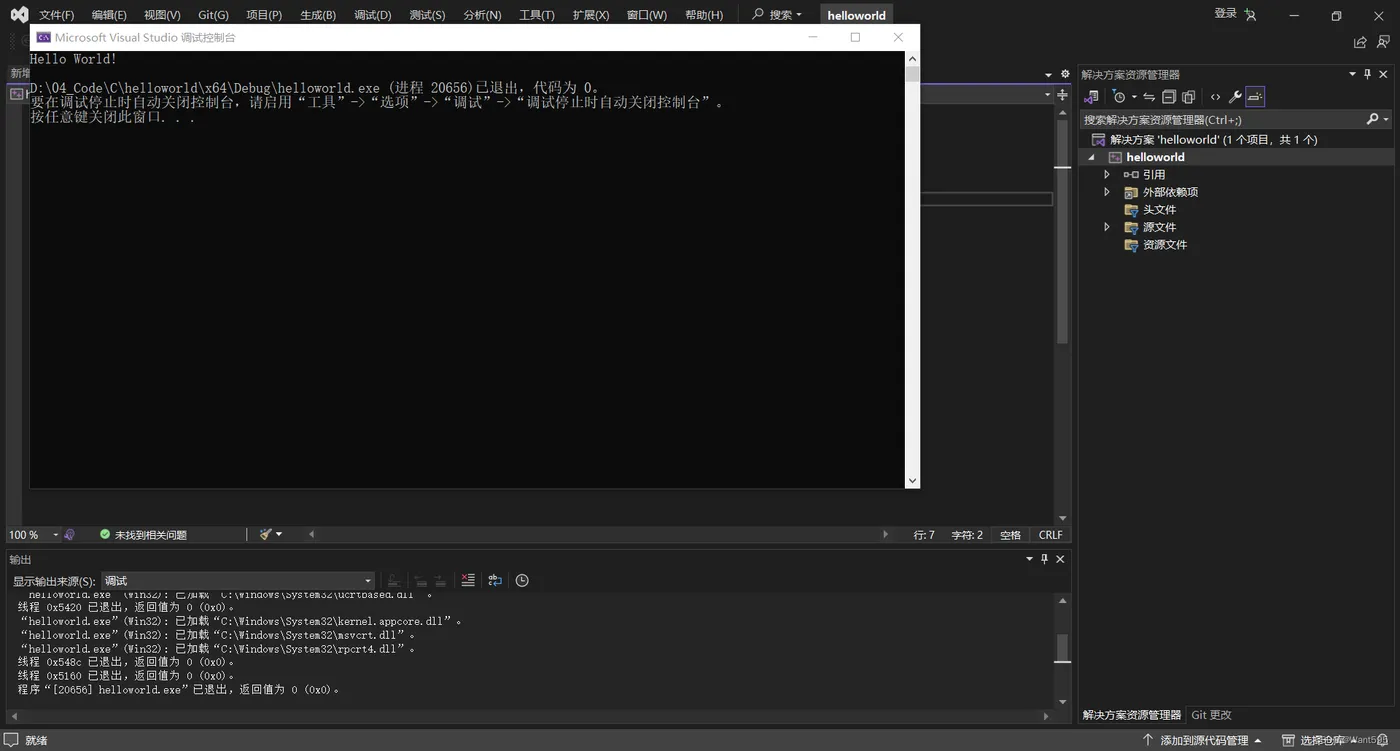Collapse the helloworld project node
The width and height of the screenshot is (1400, 751).
point(1091,157)
